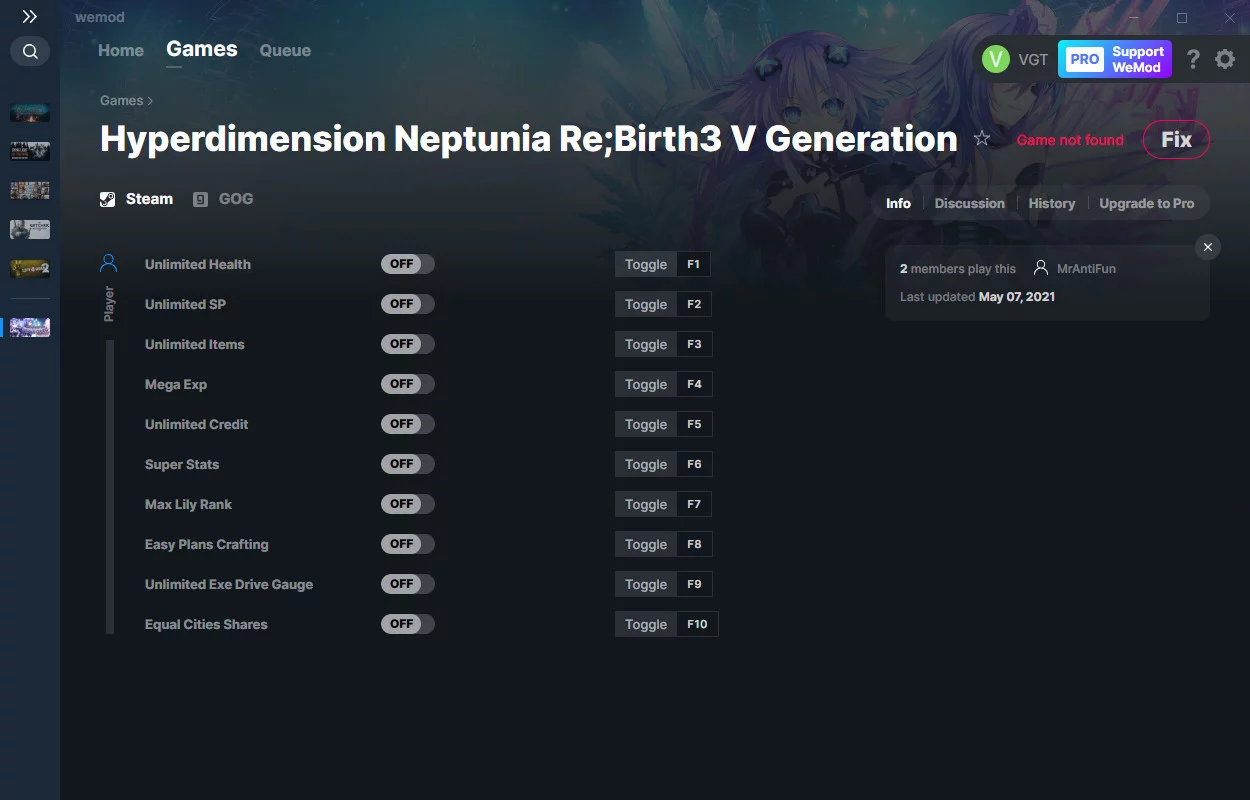The height and width of the screenshot is (800, 1250).
Task: Open the search icon in sidebar
Action: click(x=30, y=51)
